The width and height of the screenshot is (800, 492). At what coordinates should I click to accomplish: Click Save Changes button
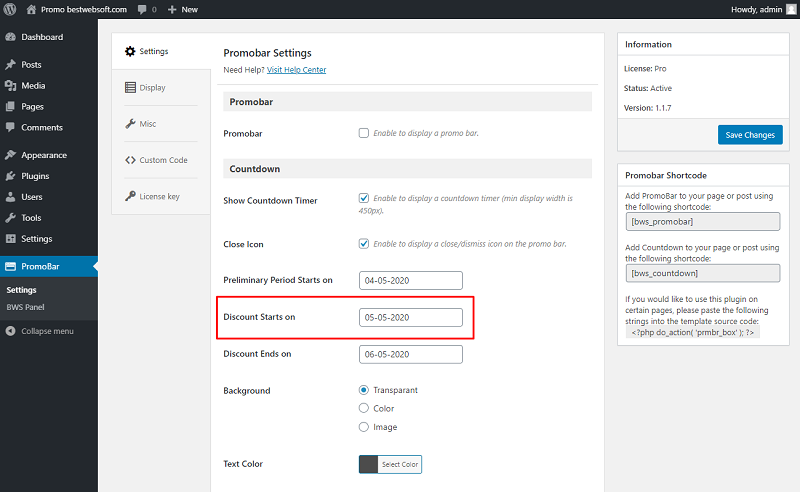click(x=750, y=135)
